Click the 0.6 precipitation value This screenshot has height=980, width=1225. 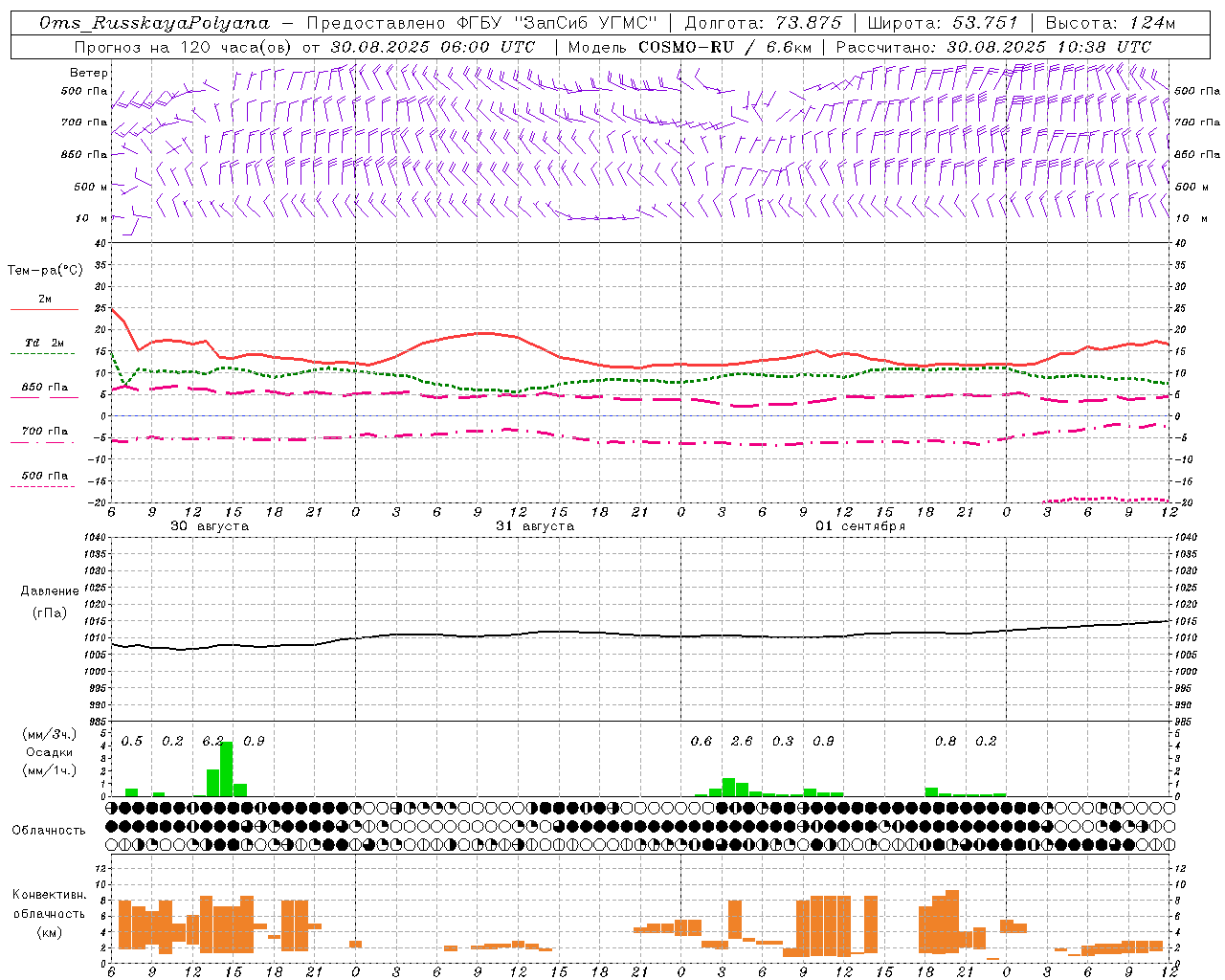(x=702, y=741)
